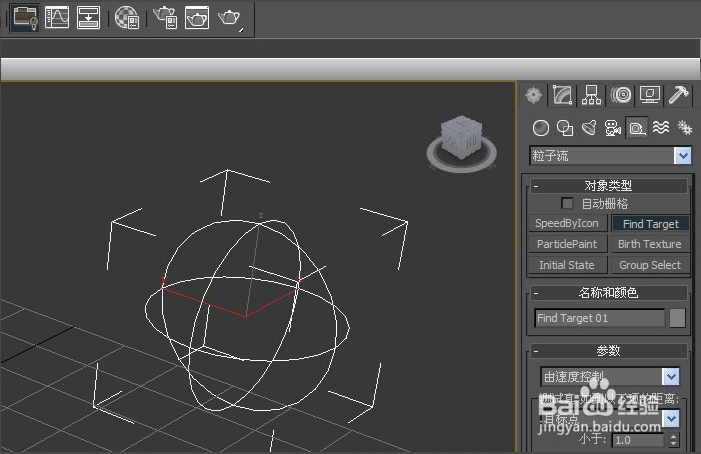Click the ParticlePaint button

pyautogui.click(x=567, y=244)
